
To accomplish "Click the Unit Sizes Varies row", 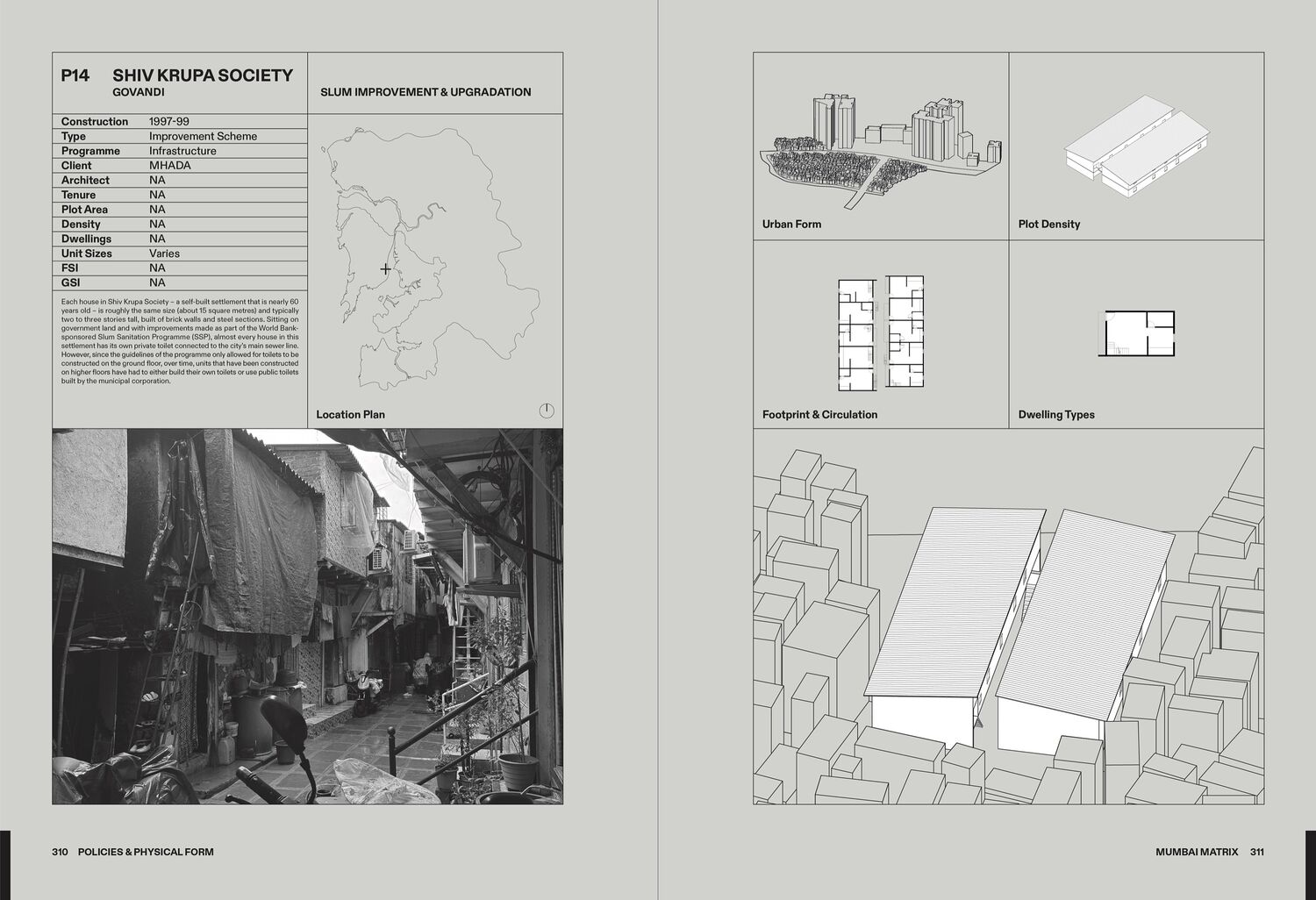I will click(x=180, y=254).
